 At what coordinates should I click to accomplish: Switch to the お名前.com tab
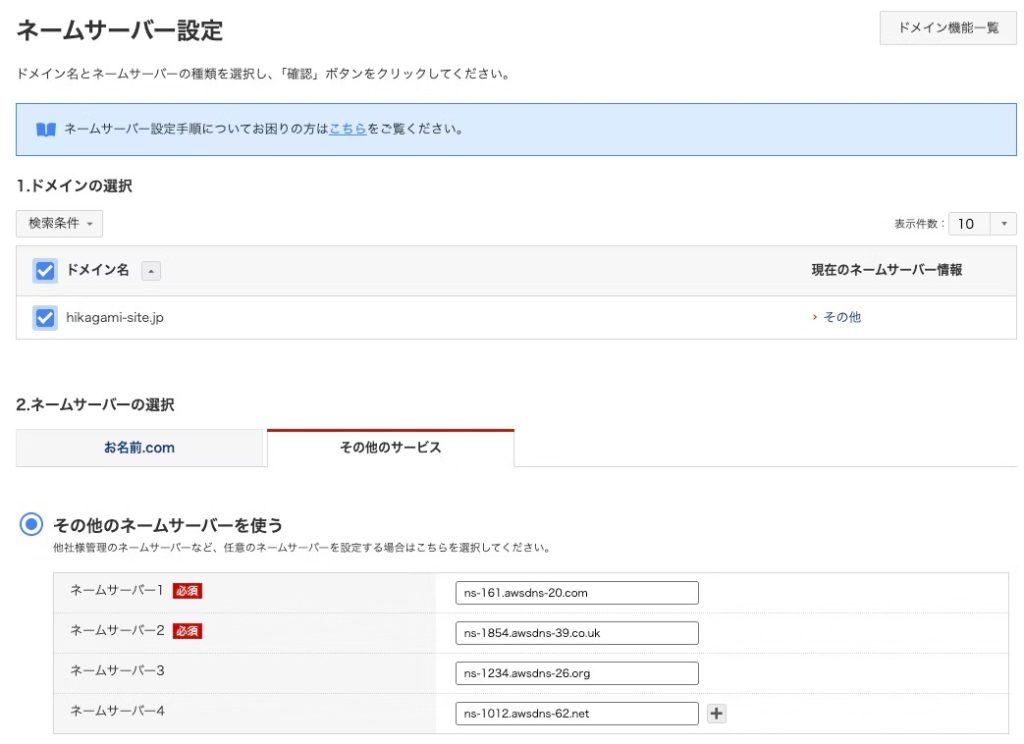pyautogui.click(x=140, y=448)
